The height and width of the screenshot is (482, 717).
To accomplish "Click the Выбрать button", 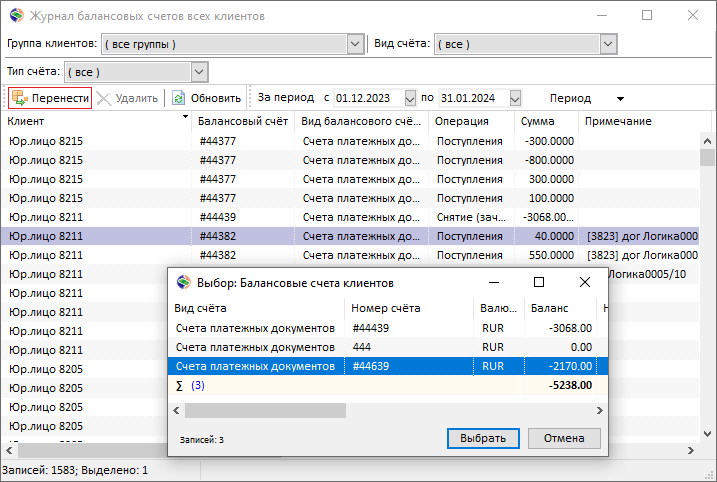I will point(483,438).
